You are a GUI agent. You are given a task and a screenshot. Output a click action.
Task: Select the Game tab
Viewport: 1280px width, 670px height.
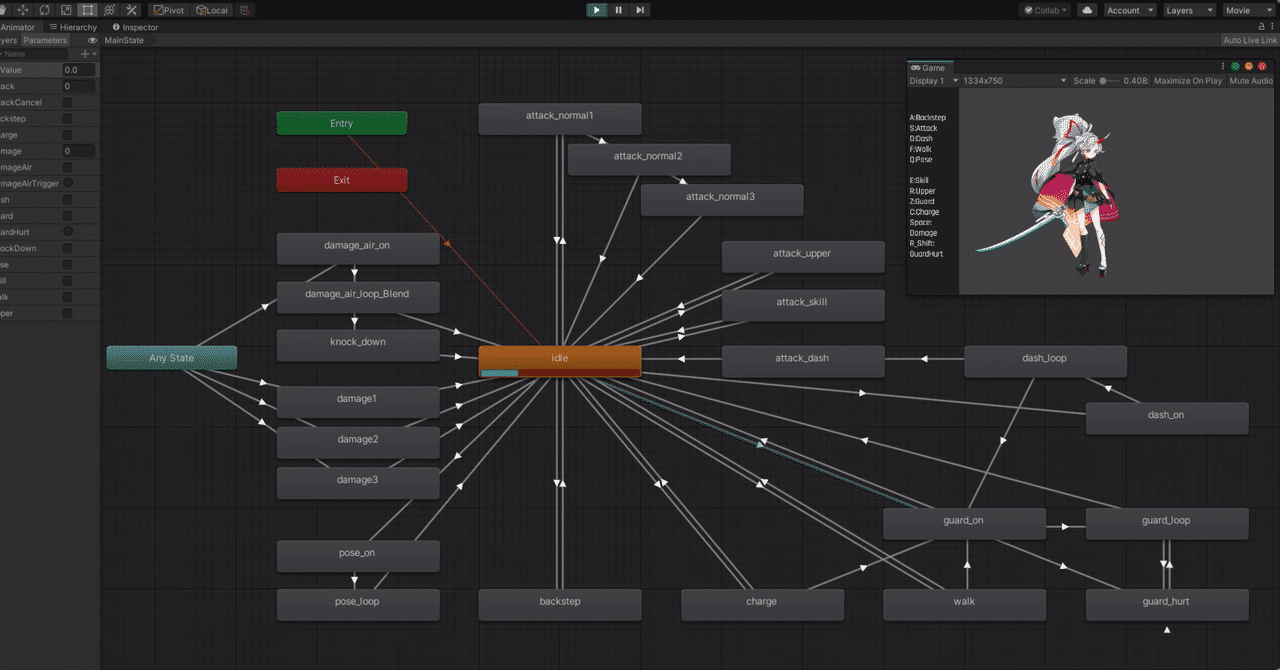[928, 67]
